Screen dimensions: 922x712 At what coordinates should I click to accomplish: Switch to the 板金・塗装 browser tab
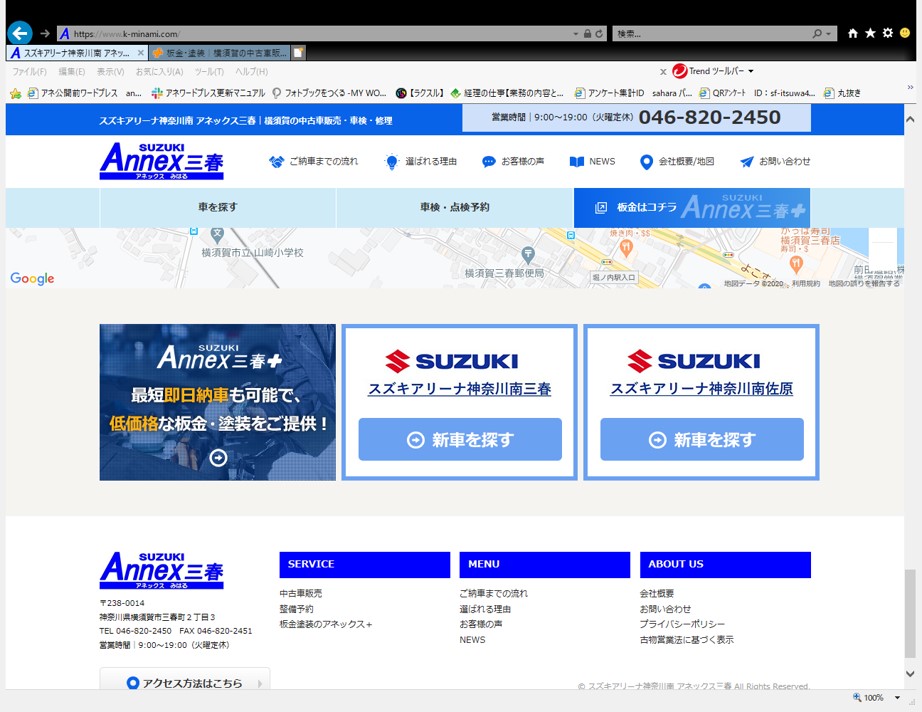click(220, 53)
